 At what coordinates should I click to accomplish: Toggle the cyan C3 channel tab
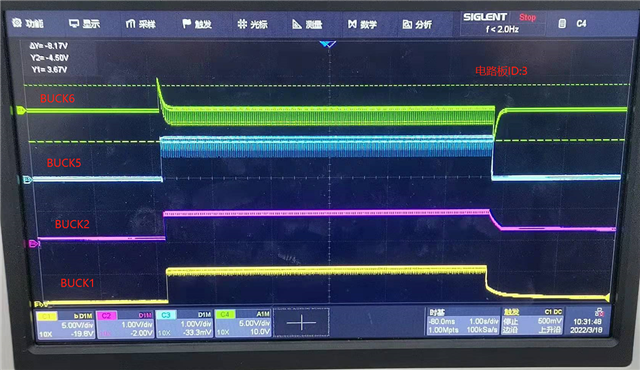click(166, 315)
